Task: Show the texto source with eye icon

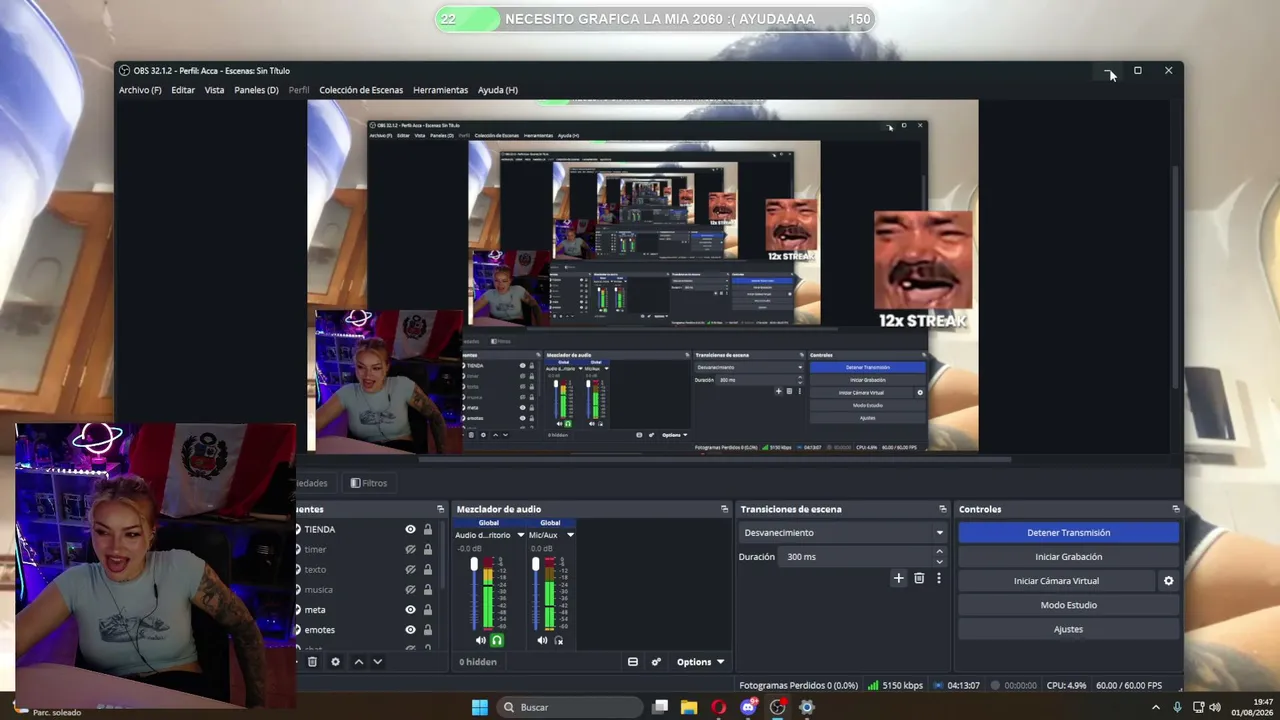Action: 410,569
